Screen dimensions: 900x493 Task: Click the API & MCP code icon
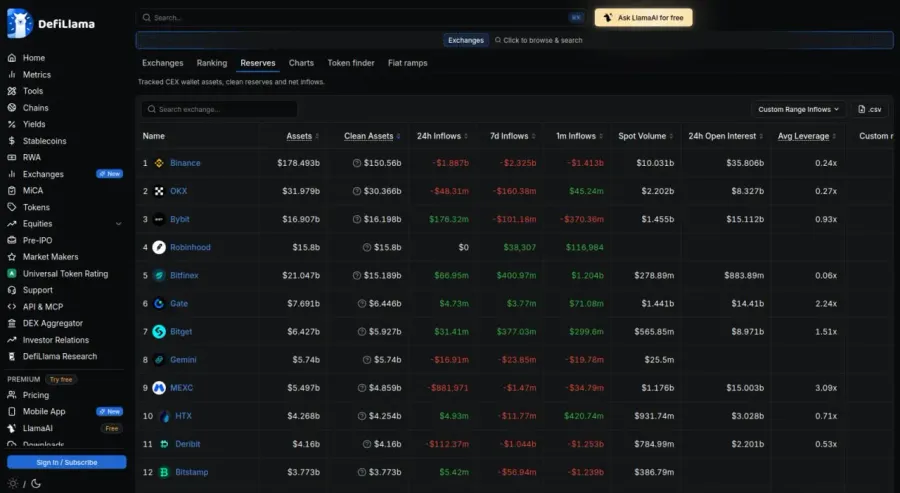tap(11, 306)
